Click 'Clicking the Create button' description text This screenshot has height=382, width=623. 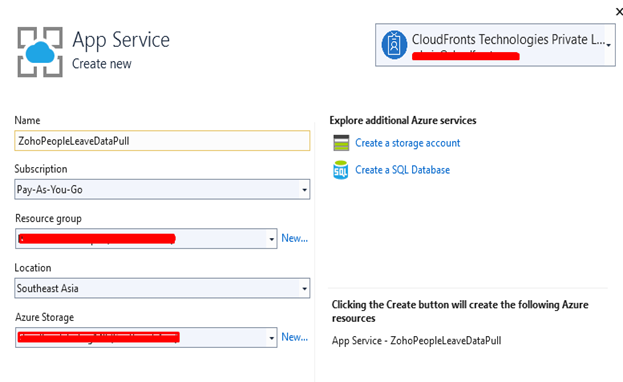pos(460,311)
